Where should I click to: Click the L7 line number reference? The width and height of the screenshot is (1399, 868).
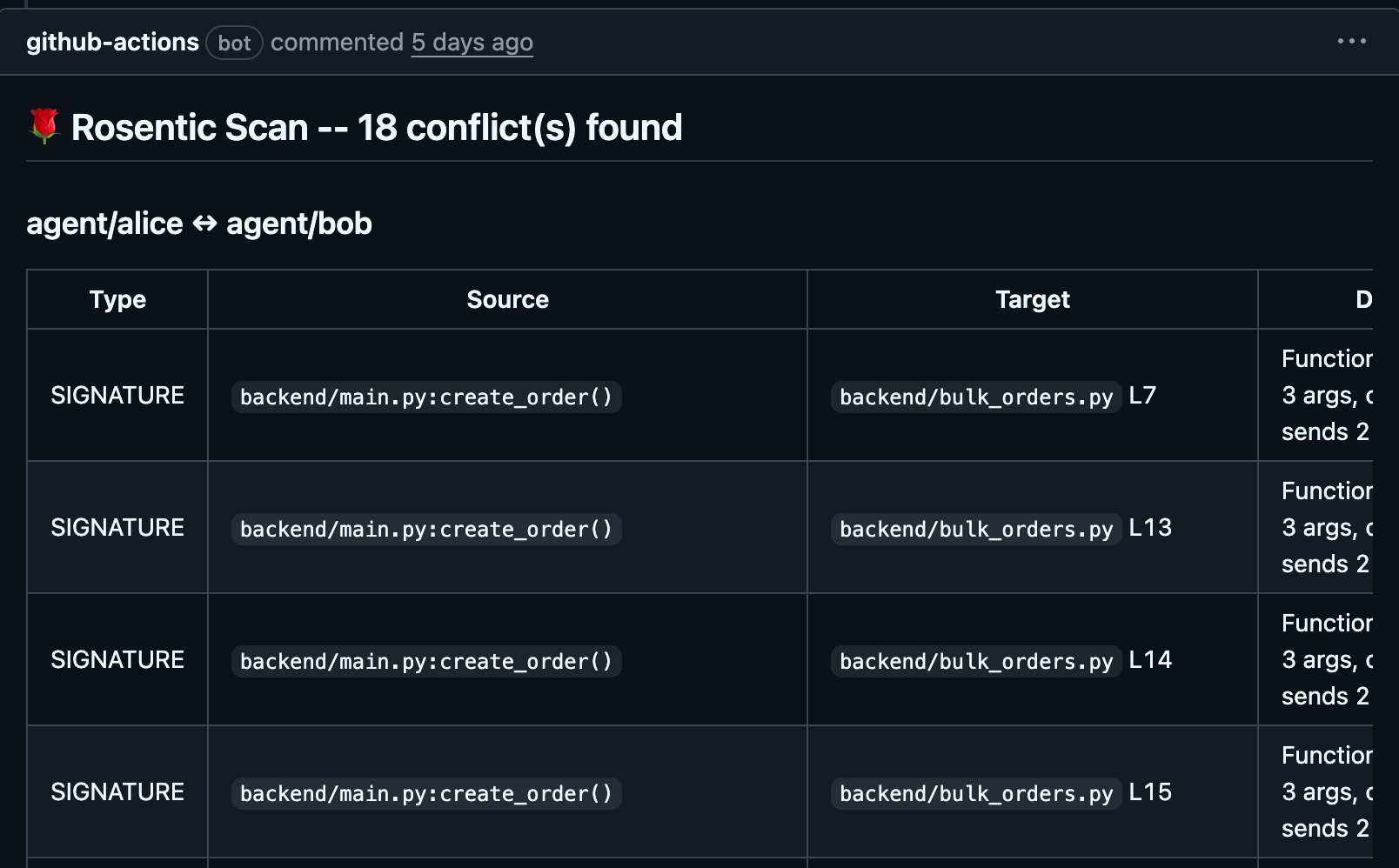pos(1142,395)
